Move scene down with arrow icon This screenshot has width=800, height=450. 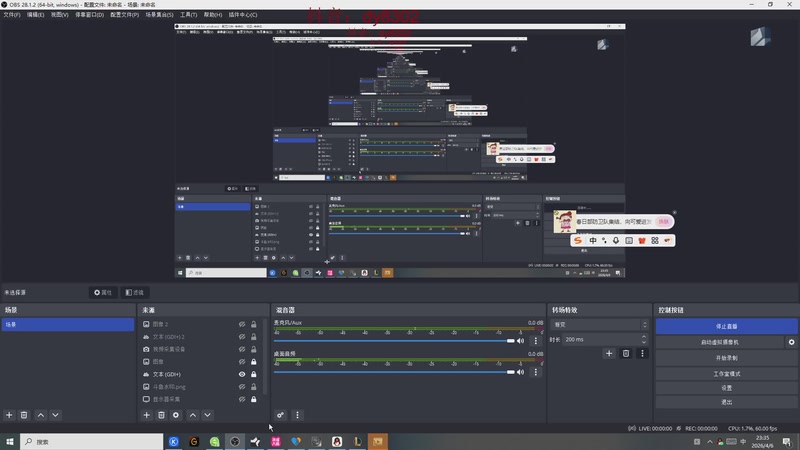click(x=56, y=415)
